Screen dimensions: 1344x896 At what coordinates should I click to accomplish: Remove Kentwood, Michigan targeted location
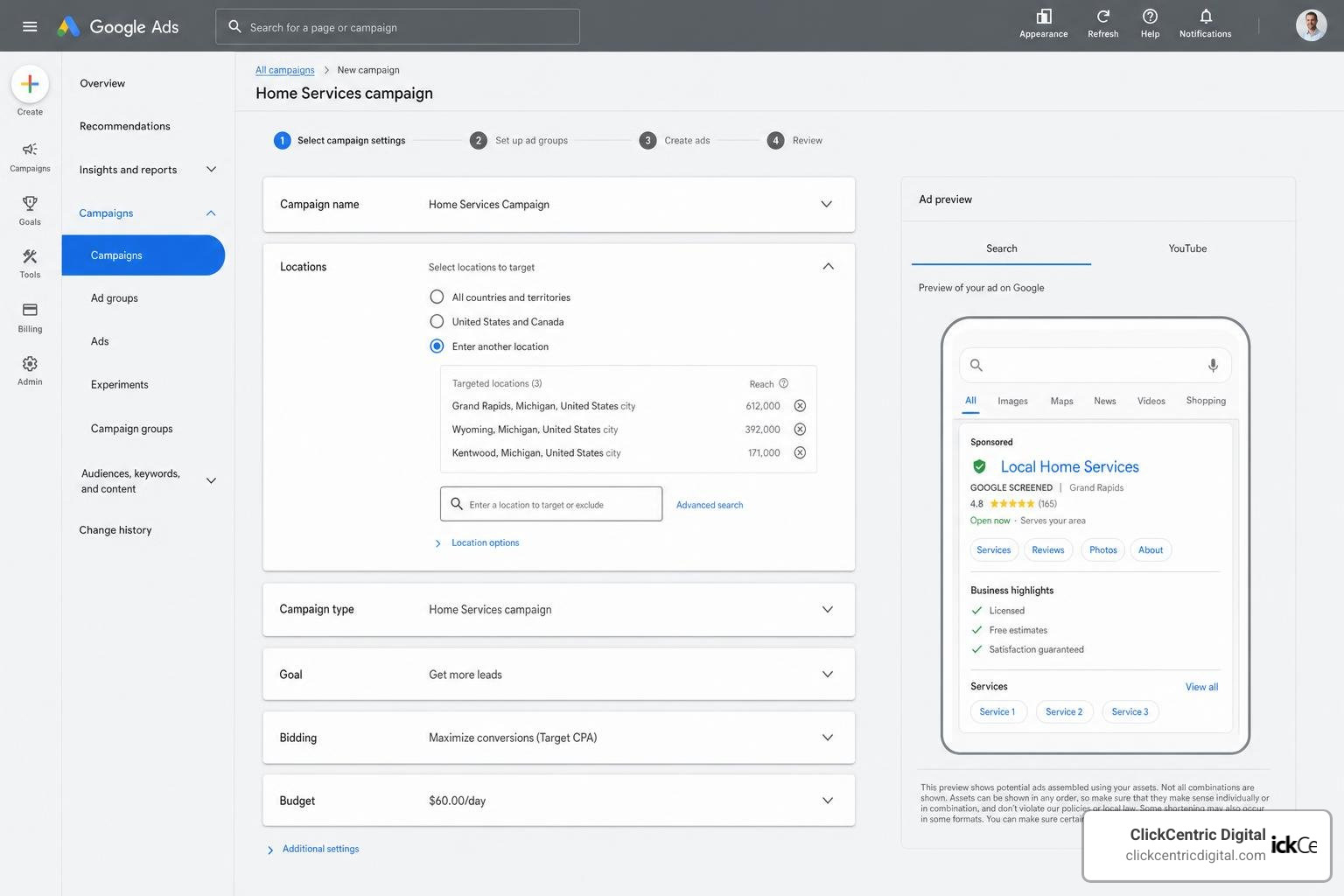[800, 452]
